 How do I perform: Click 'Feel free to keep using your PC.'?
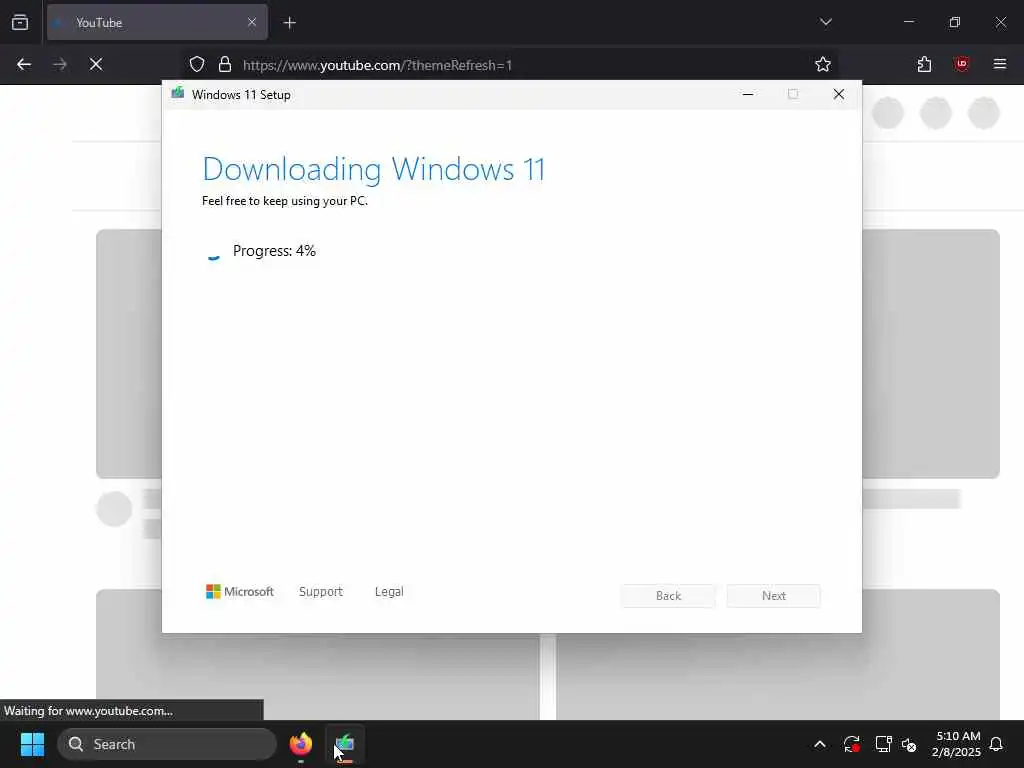click(285, 201)
